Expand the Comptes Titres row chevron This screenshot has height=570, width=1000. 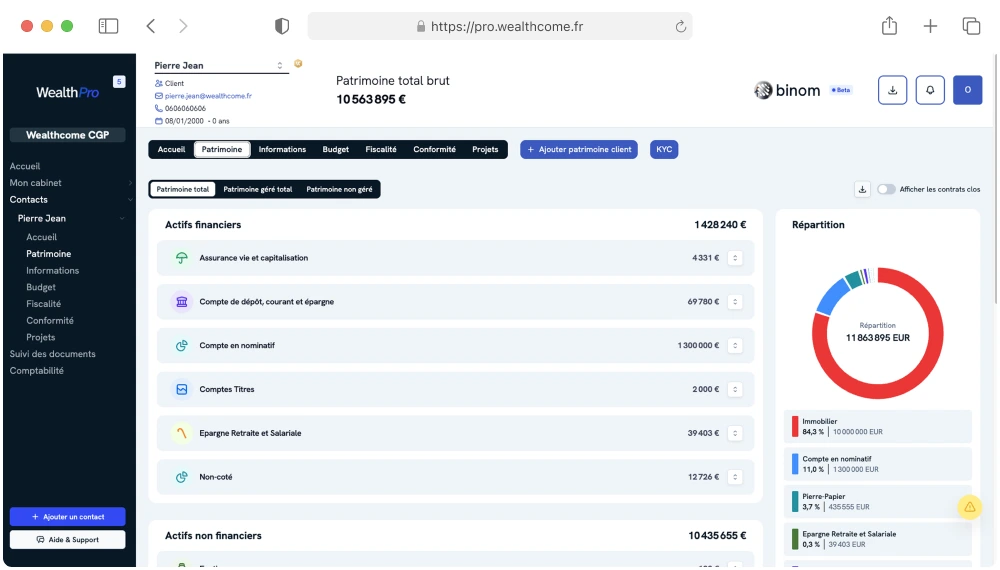click(735, 390)
